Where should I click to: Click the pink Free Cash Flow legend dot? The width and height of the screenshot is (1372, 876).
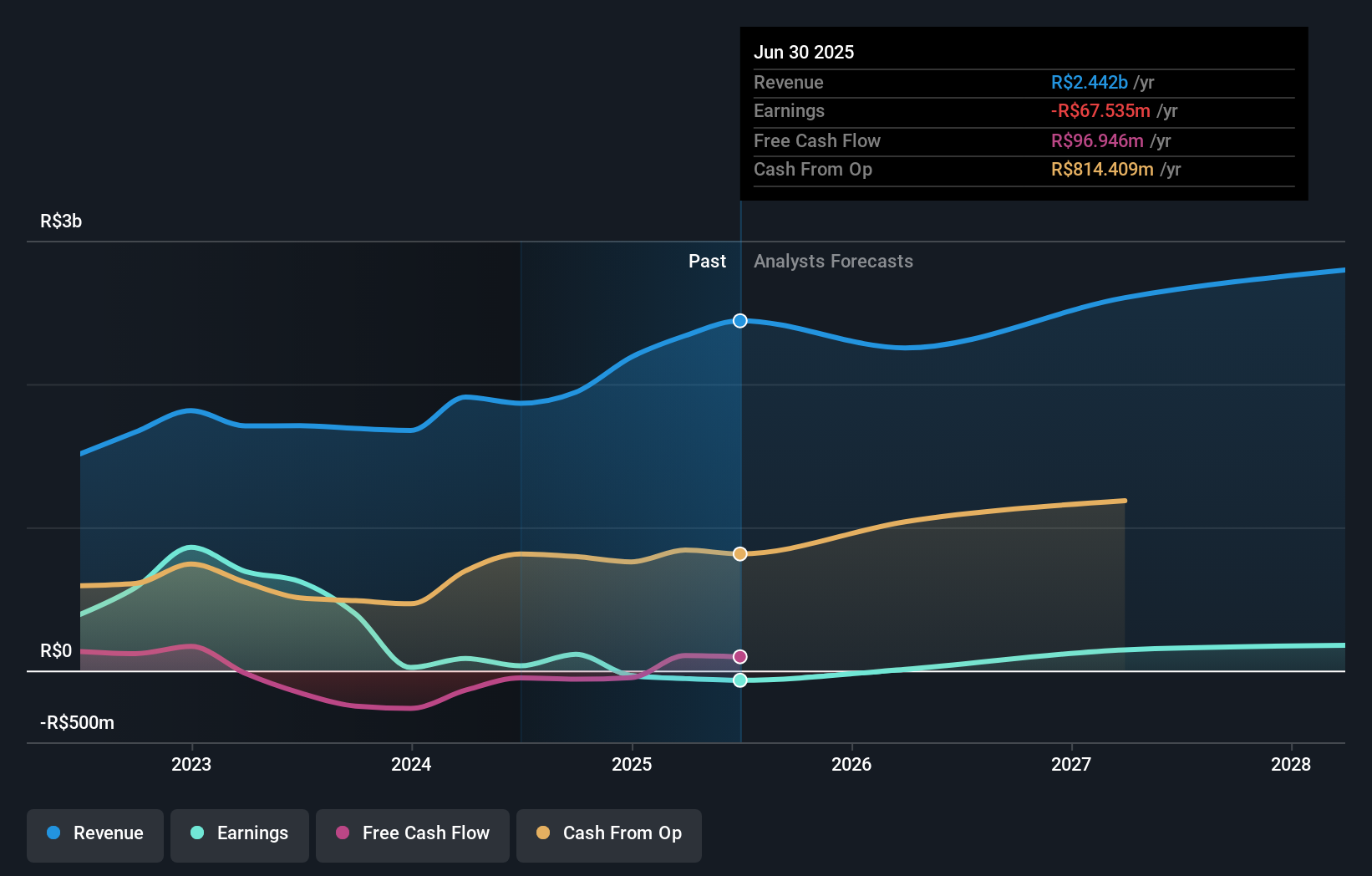341,833
